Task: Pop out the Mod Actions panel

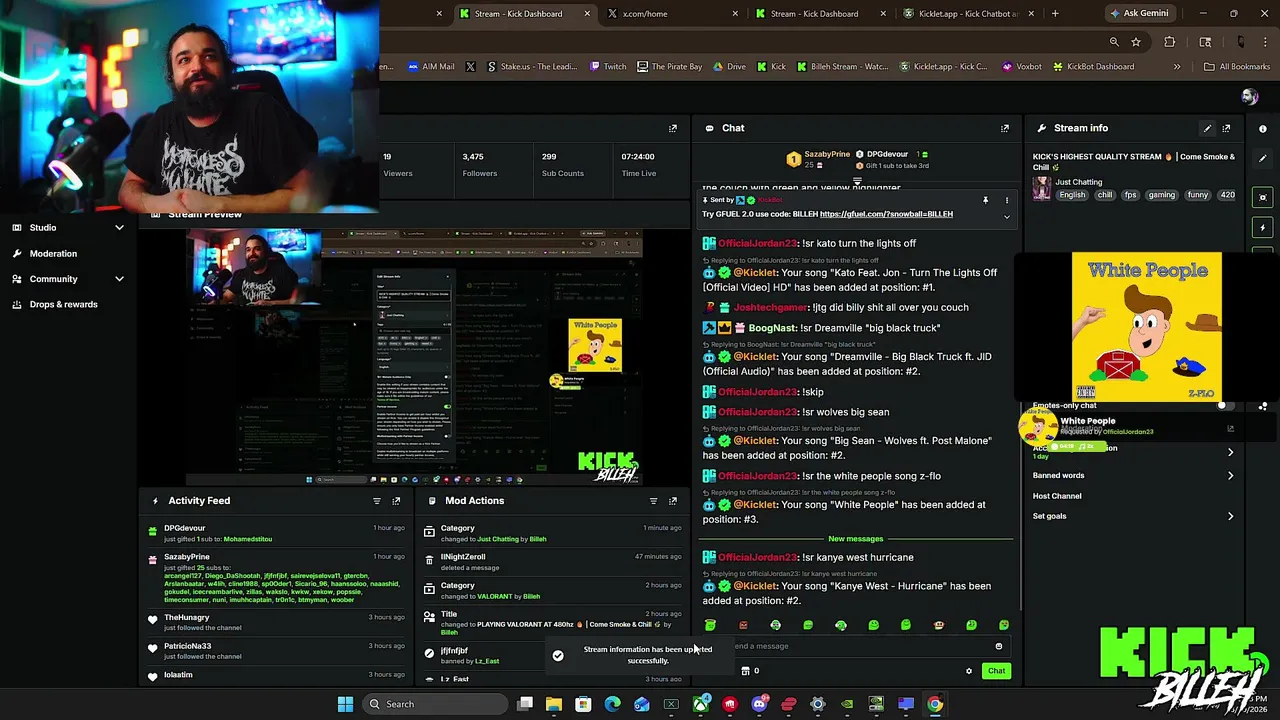Action: coord(673,501)
